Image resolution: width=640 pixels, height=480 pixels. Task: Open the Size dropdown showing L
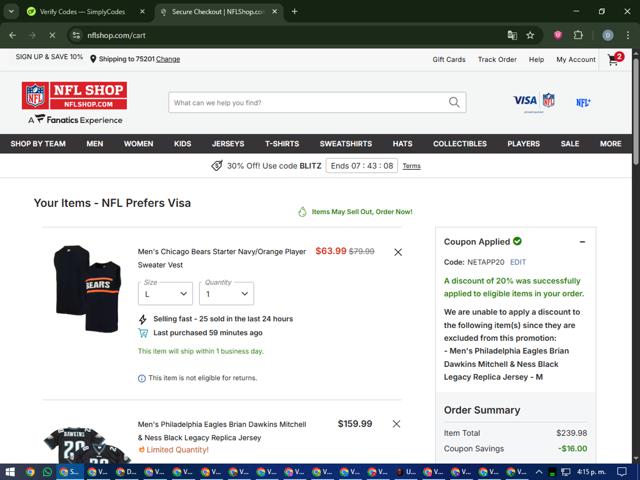tap(165, 293)
